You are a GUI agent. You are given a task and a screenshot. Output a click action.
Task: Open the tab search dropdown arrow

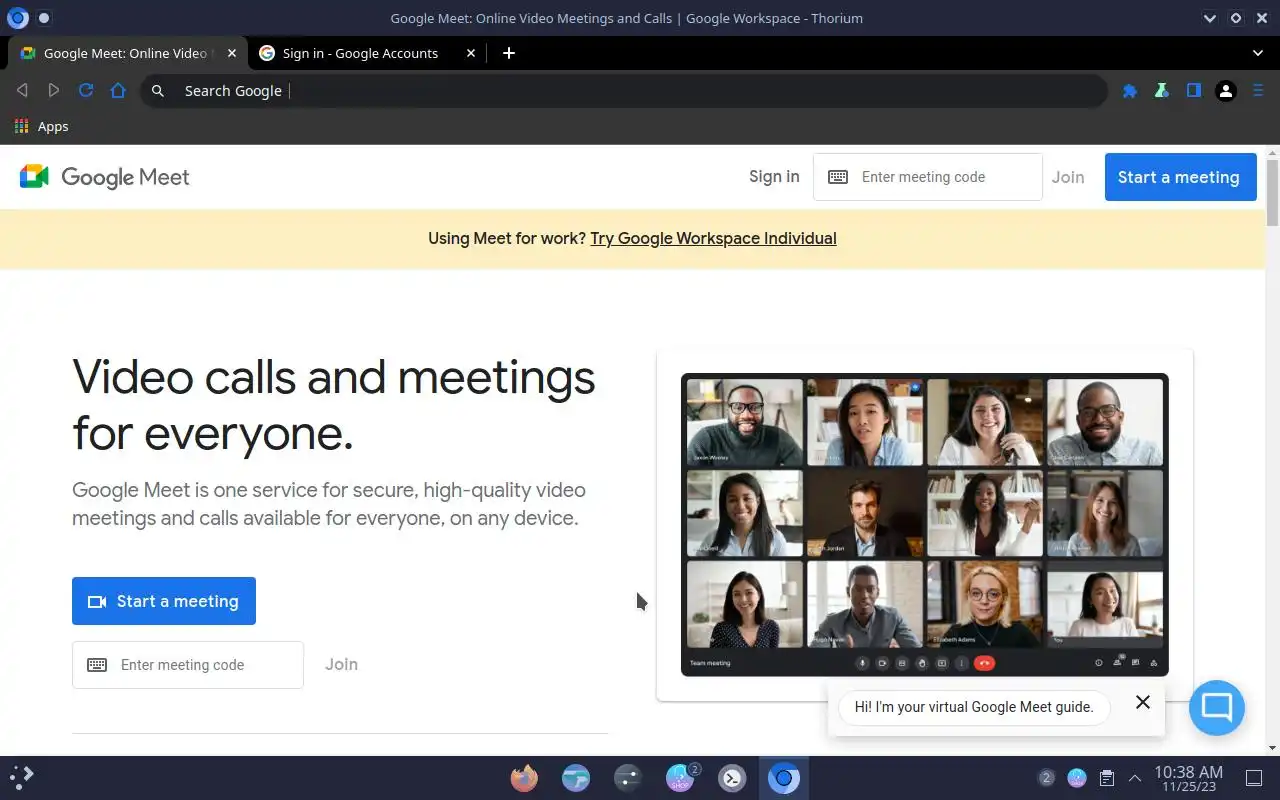click(1258, 53)
